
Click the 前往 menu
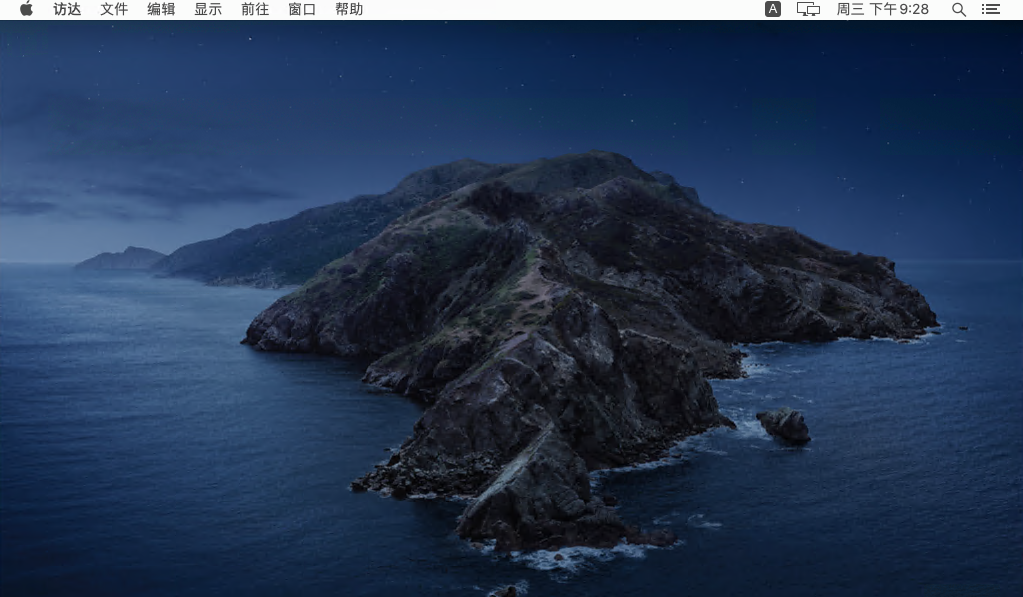[x=255, y=9]
